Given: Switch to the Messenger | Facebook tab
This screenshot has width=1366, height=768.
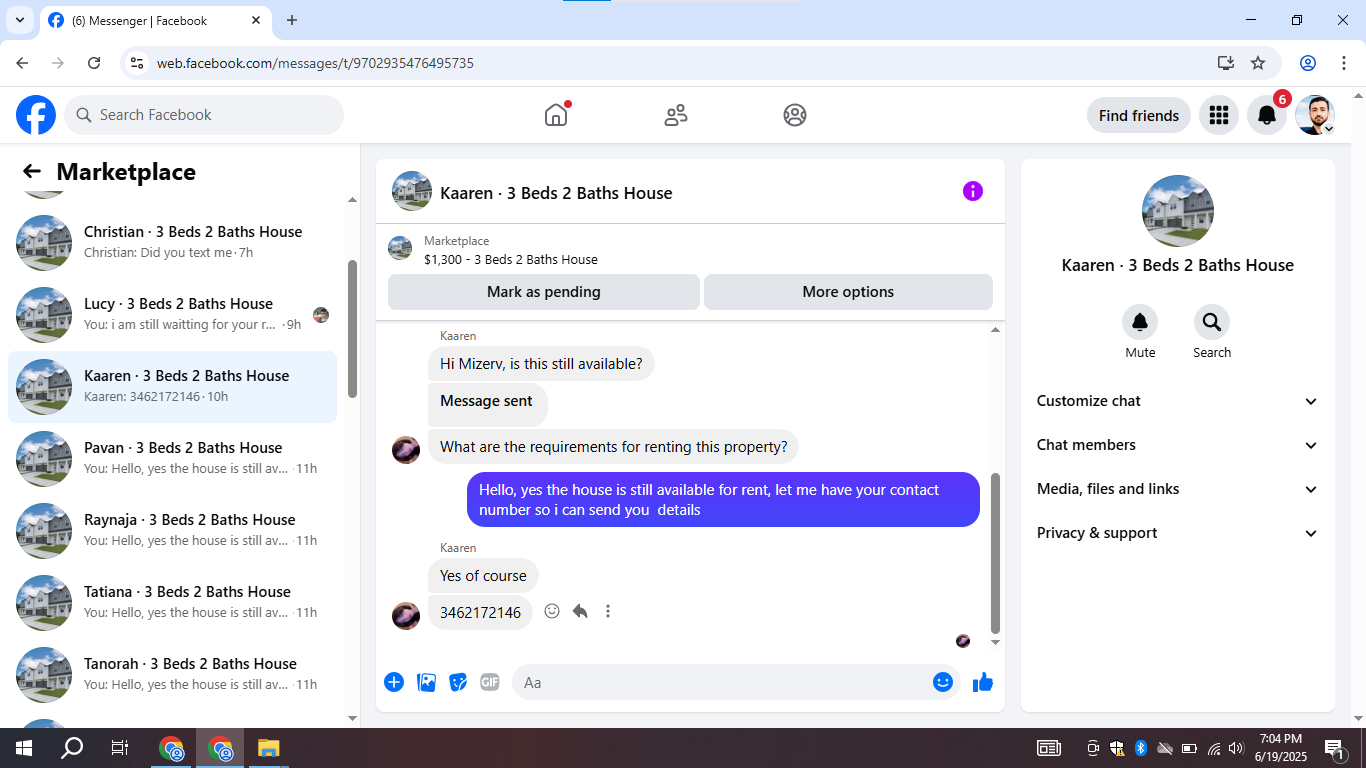Looking at the screenshot, I should click(x=155, y=20).
